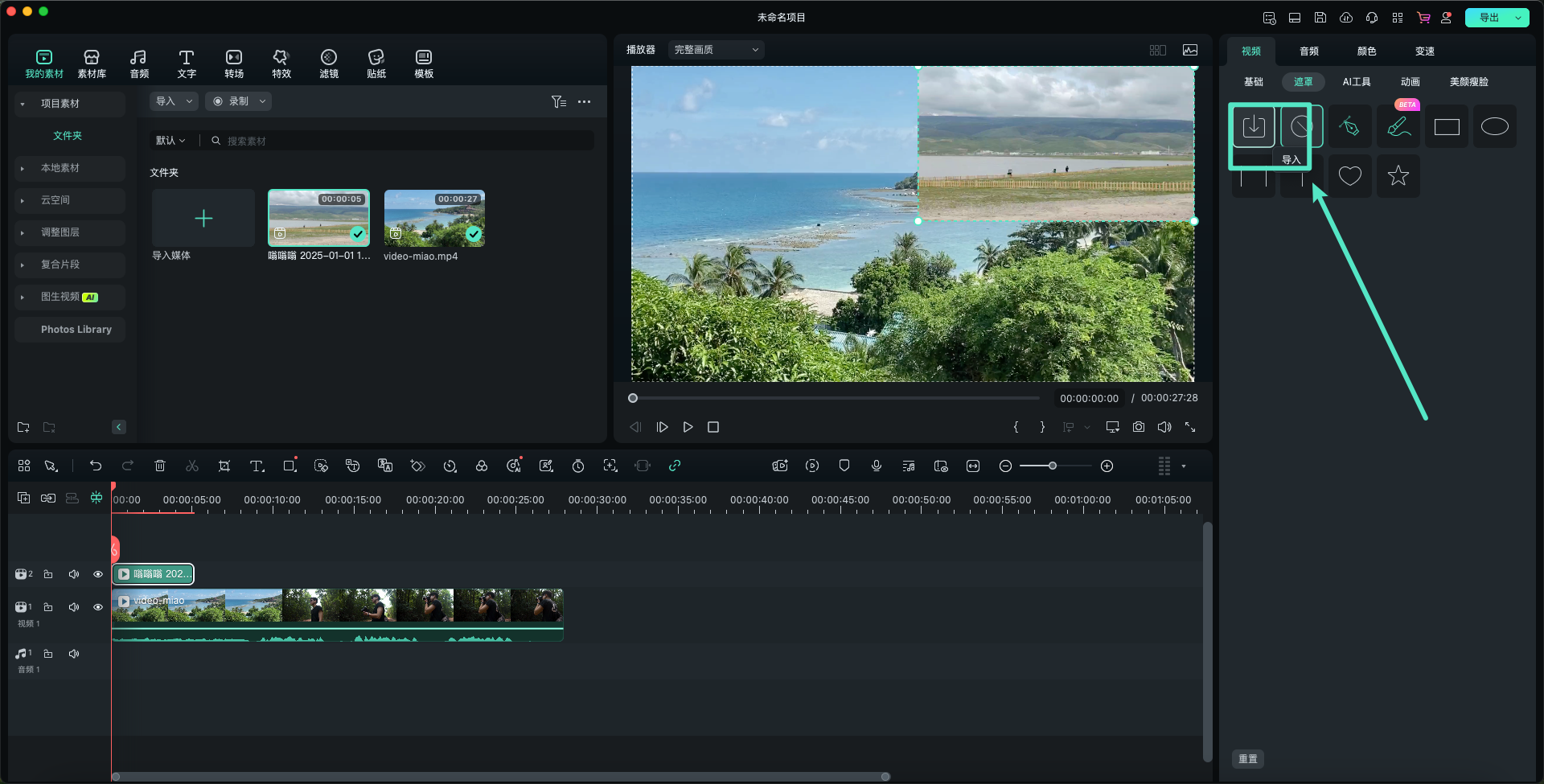This screenshot has width=1544, height=784.
Task: Select the pen draw mask tool
Action: coord(1350,126)
